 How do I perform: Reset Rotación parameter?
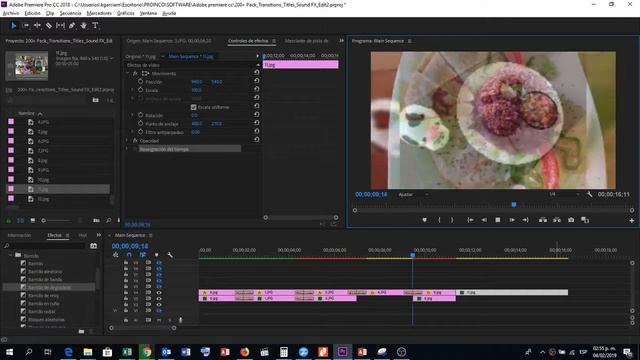[256, 115]
